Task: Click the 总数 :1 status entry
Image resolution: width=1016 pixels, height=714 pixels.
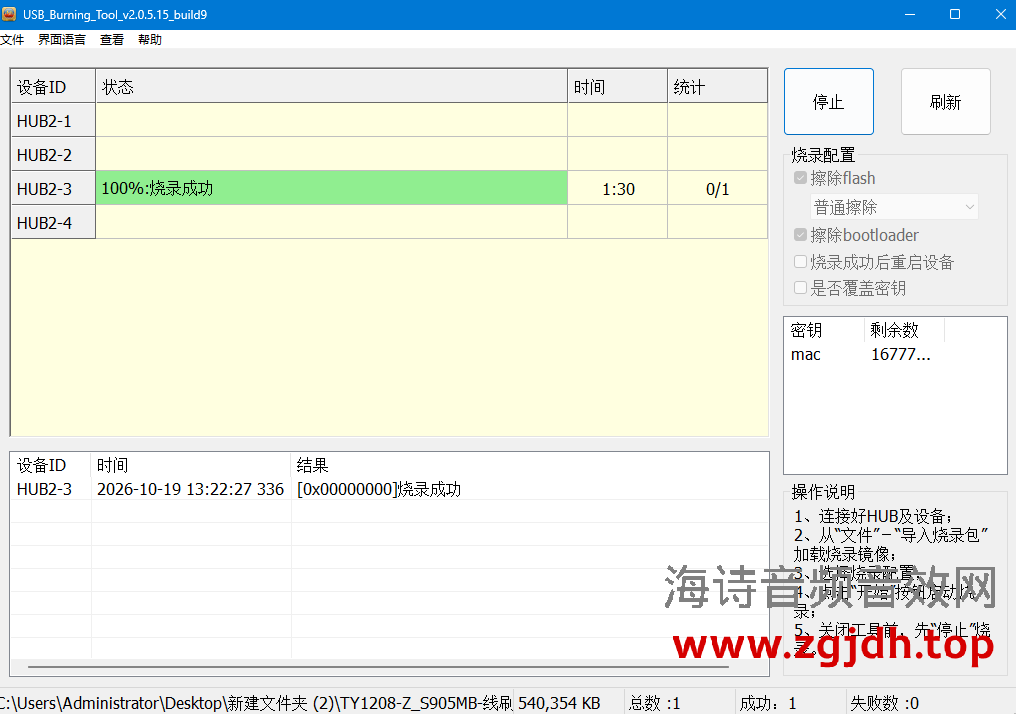Action: click(x=654, y=703)
